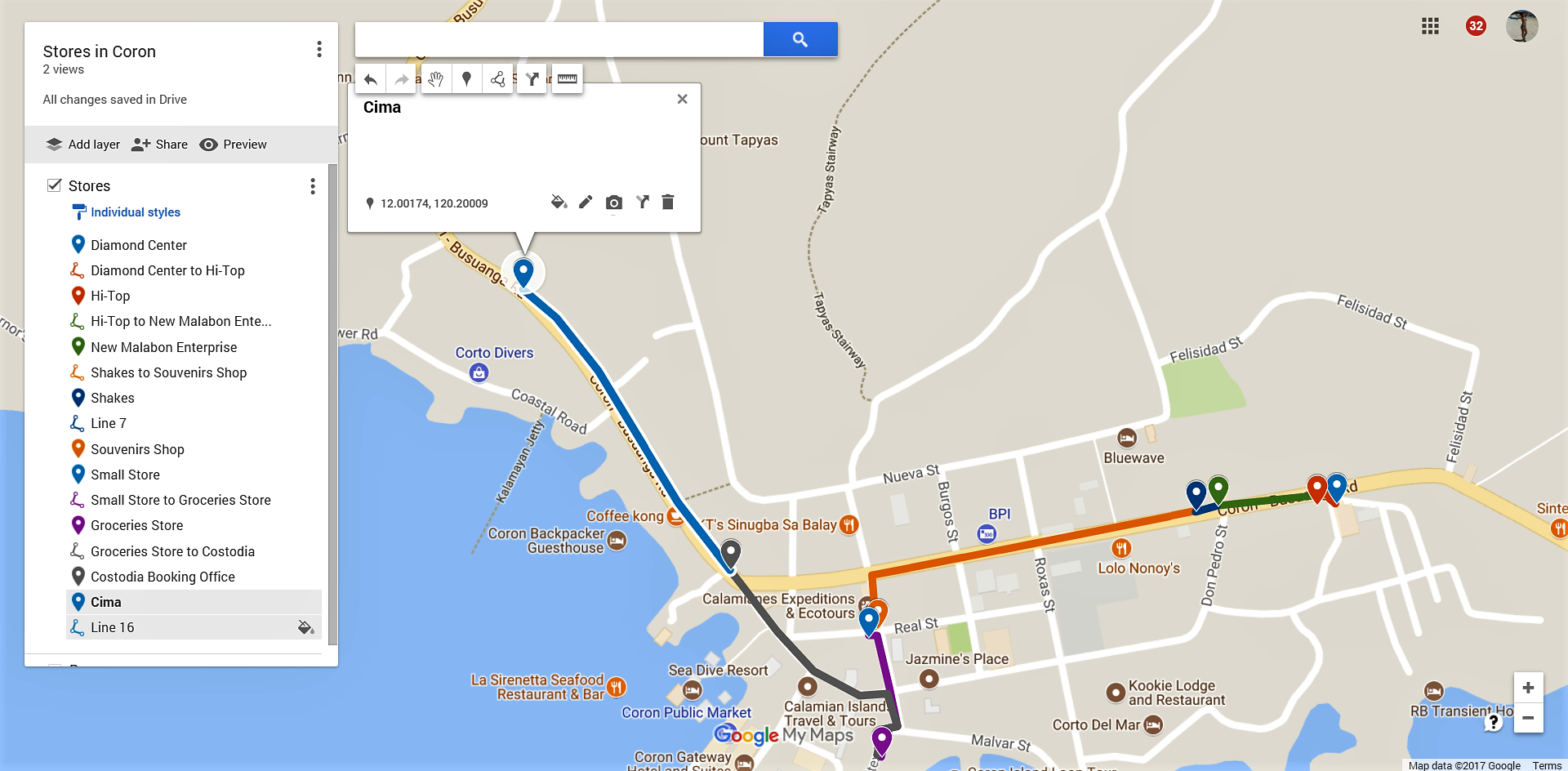This screenshot has width=1568, height=771.
Task: Click the pencil edit icon in Cima popup
Action: click(x=586, y=202)
